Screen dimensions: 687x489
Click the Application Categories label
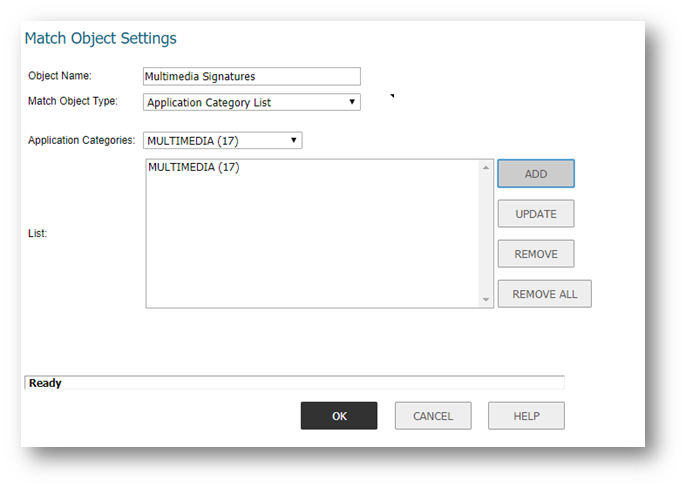point(81,141)
